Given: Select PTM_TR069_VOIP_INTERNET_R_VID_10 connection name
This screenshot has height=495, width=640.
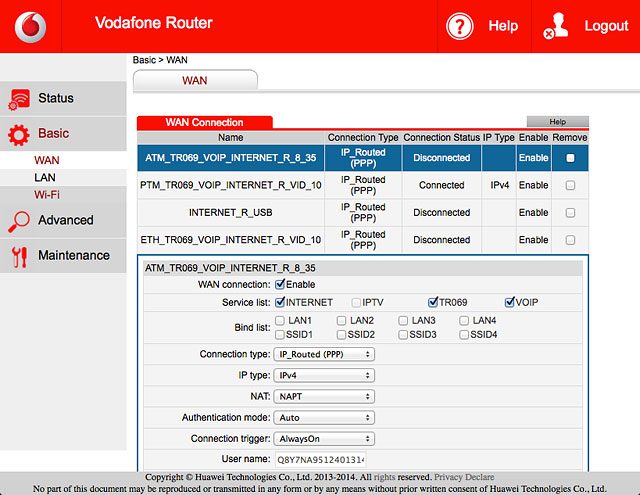Looking at the screenshot, I should coord(231,185).
